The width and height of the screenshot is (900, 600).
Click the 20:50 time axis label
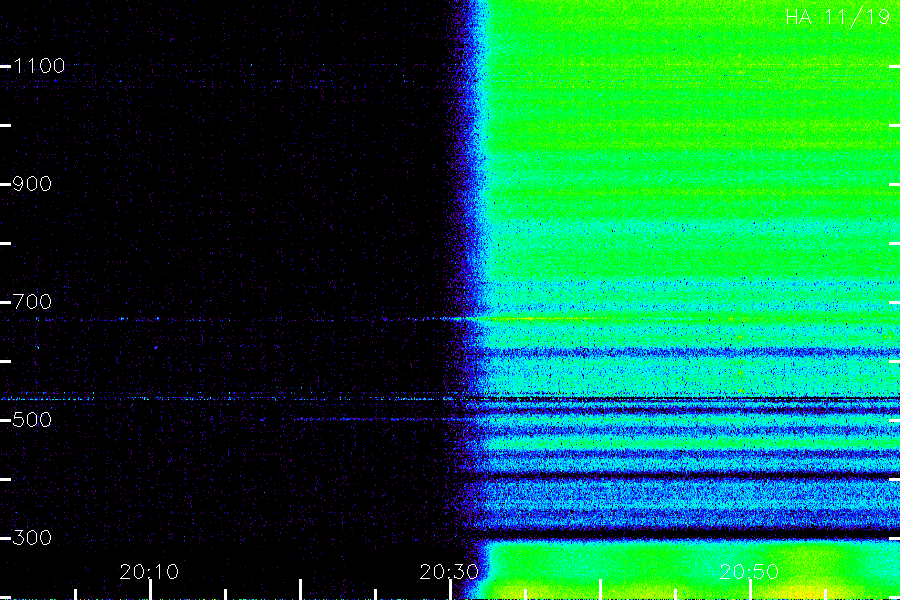(x=749, y=572)
